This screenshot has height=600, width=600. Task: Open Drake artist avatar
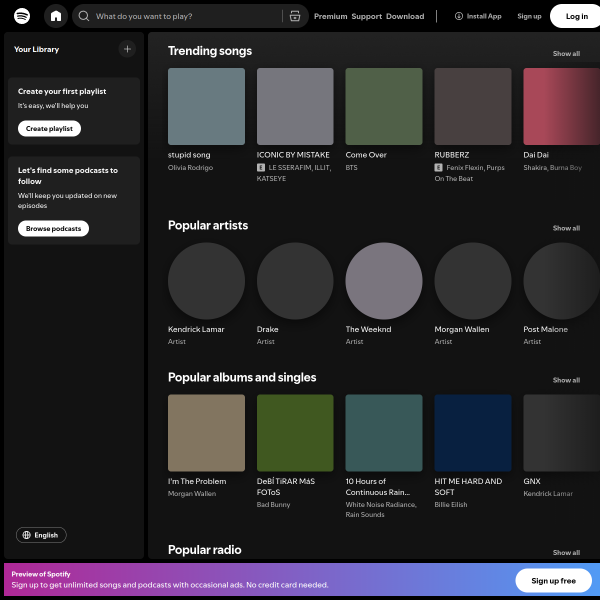click(x=295, y=281)
